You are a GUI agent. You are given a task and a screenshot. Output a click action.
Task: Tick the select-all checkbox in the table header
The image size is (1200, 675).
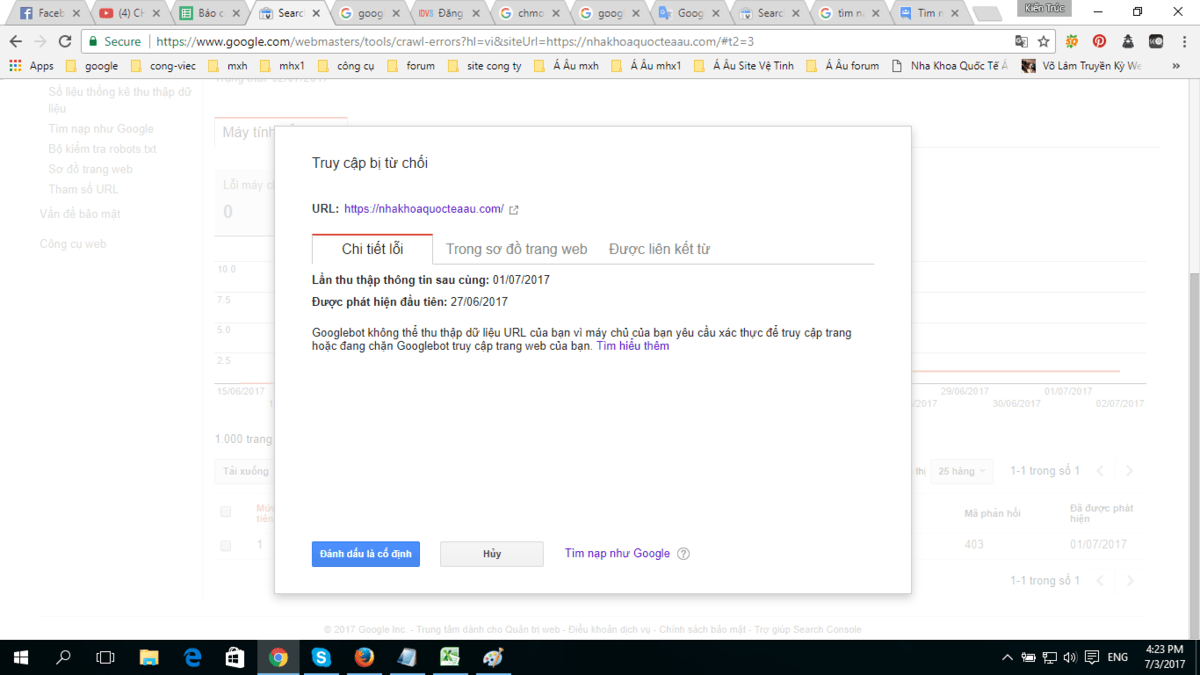(225, 512)
